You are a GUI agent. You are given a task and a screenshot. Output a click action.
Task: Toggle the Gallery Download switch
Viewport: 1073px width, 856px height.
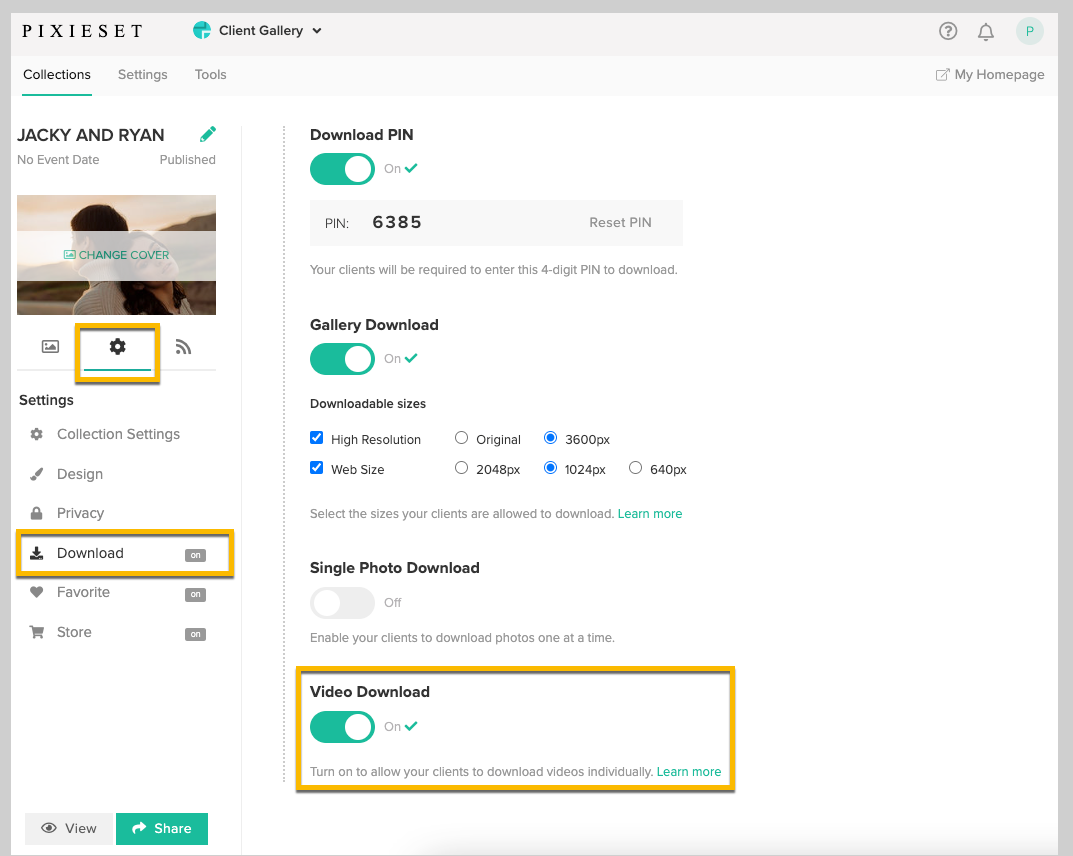click(342, 359)
